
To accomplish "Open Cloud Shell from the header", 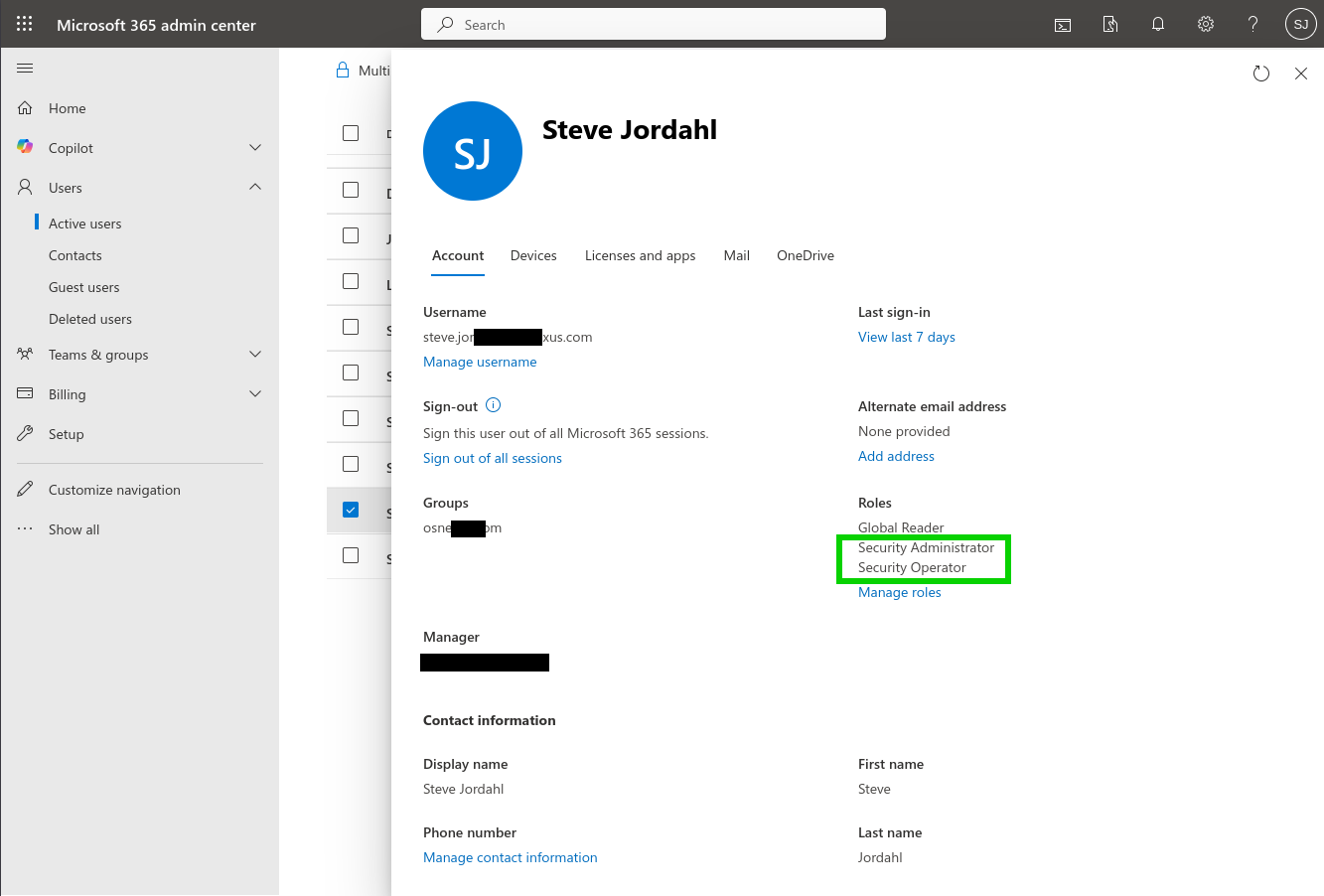I will coord(1063,25).
